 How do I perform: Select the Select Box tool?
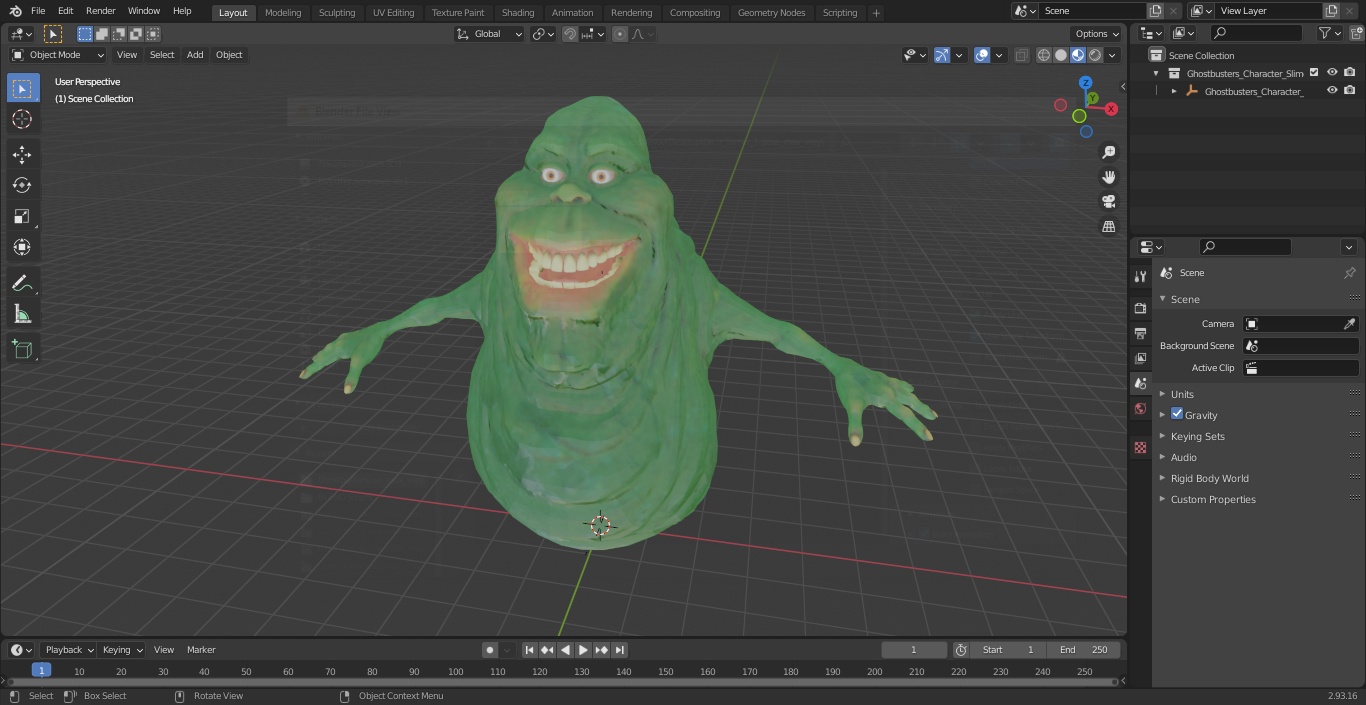pos(22,88)
